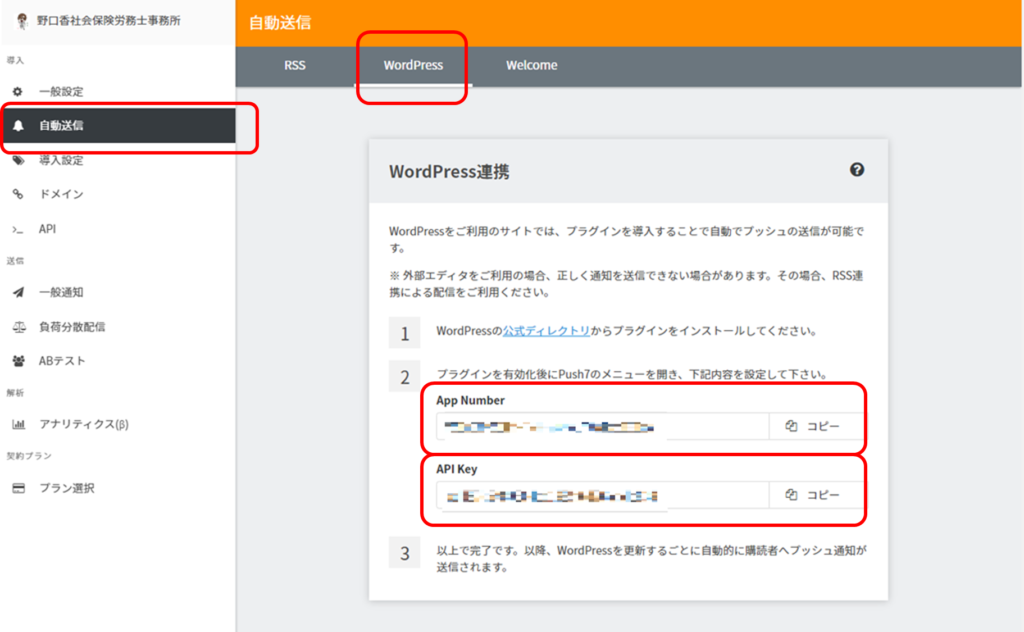The image size is (1024, 632).
Task: Open the API sidebar entry
Action: [x=118, y=229]
